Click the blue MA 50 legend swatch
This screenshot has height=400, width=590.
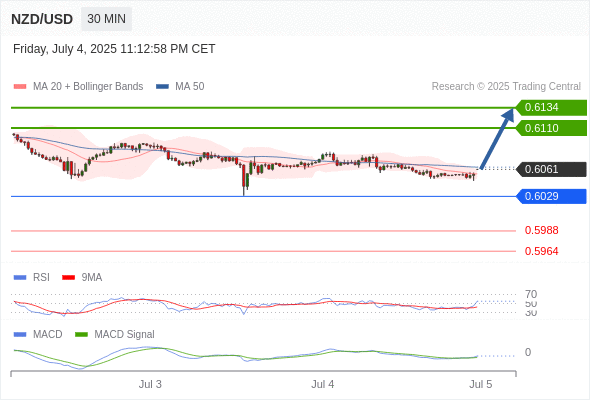point(163,87)
